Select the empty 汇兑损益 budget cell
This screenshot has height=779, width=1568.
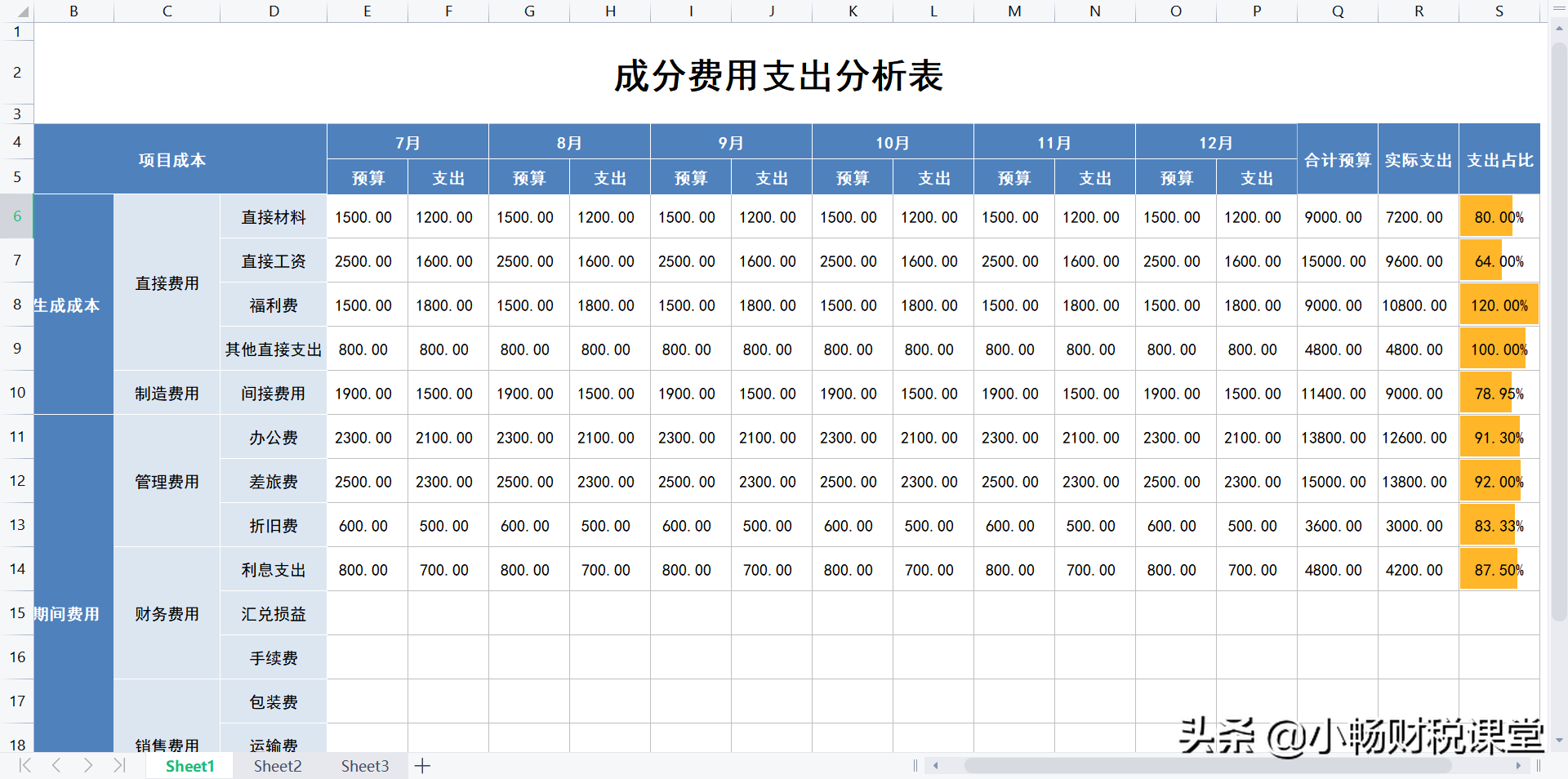pos(367,613)
